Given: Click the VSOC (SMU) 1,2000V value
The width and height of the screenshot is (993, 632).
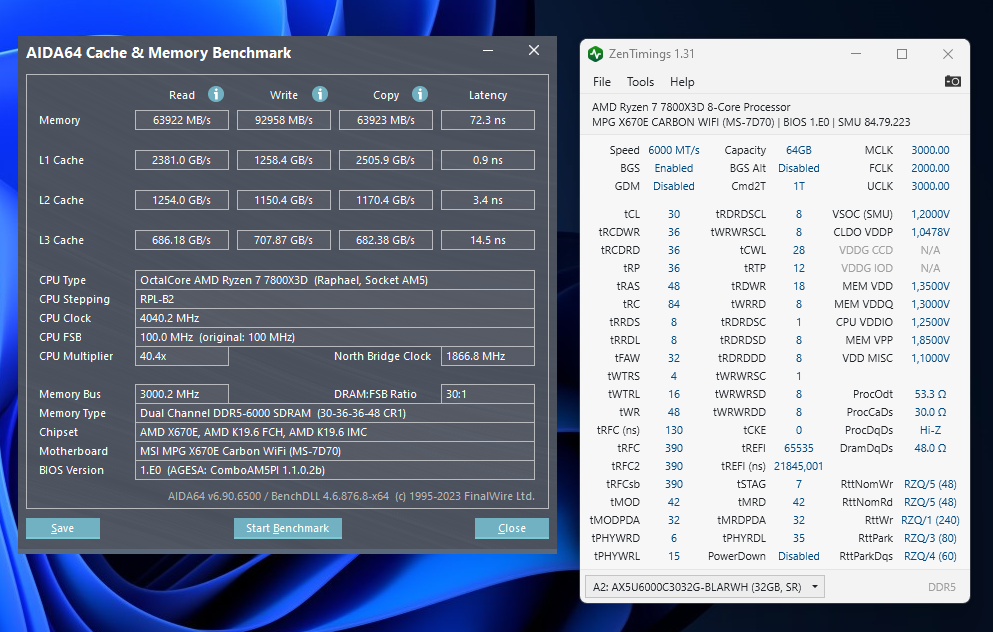Looking at the screenshot, I should [x=930, y=214].
